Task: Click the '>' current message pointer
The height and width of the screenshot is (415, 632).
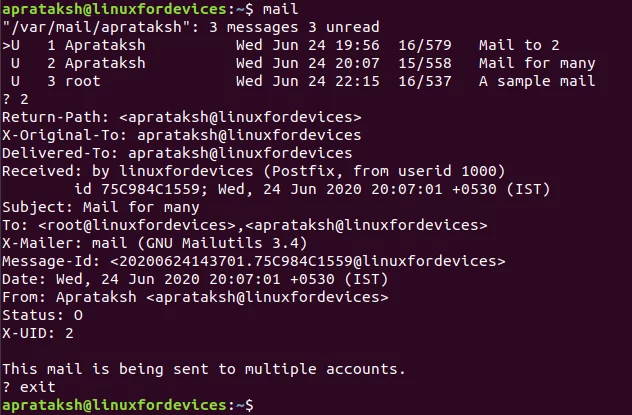Action: point(6,45)
